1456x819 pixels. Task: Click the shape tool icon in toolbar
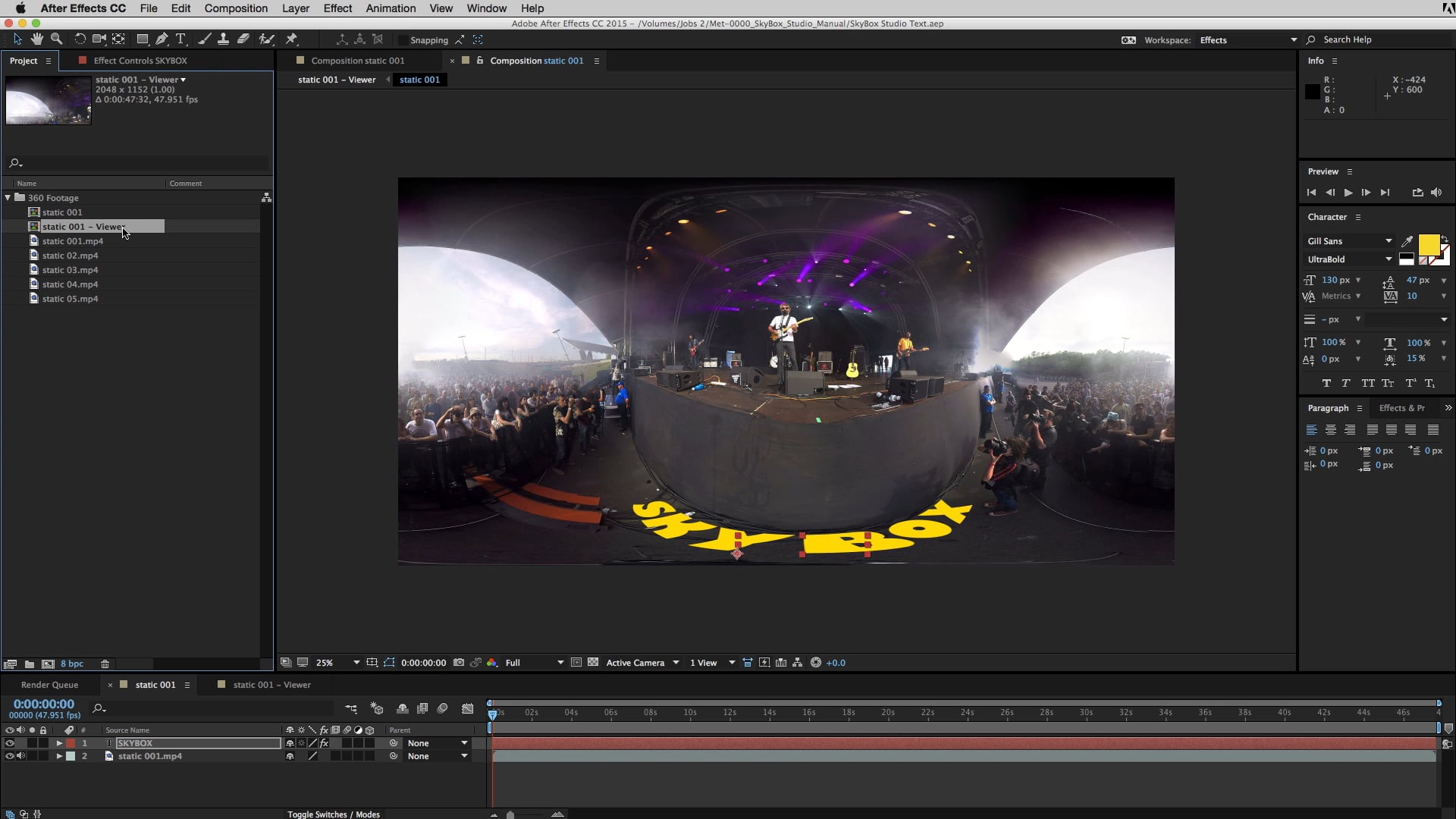(x=142, y=40)
